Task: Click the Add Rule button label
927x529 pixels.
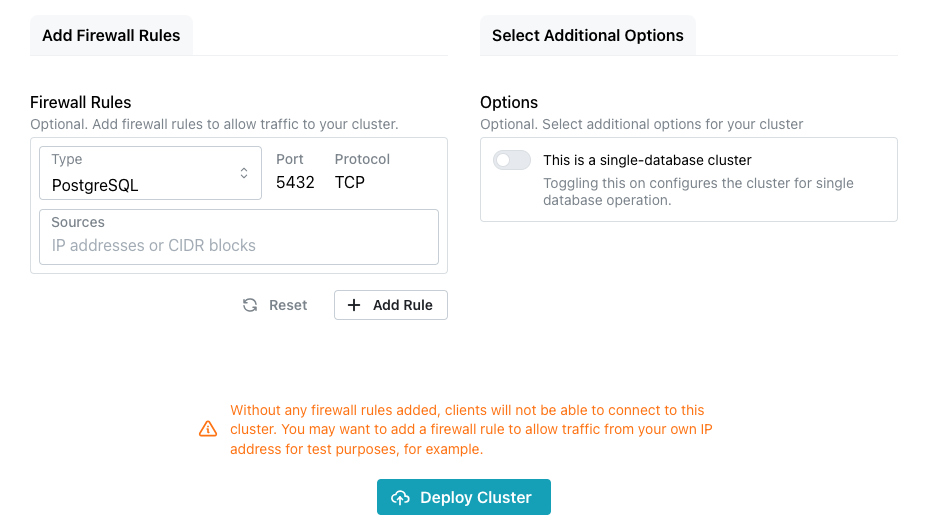Action: (403, 305)
